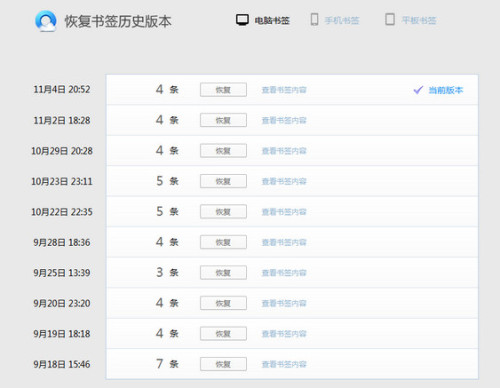Viewport: 500px width, 388px height.
Task: View bookmark contents for 9月18日 15:46
Action: click(284, 364)
